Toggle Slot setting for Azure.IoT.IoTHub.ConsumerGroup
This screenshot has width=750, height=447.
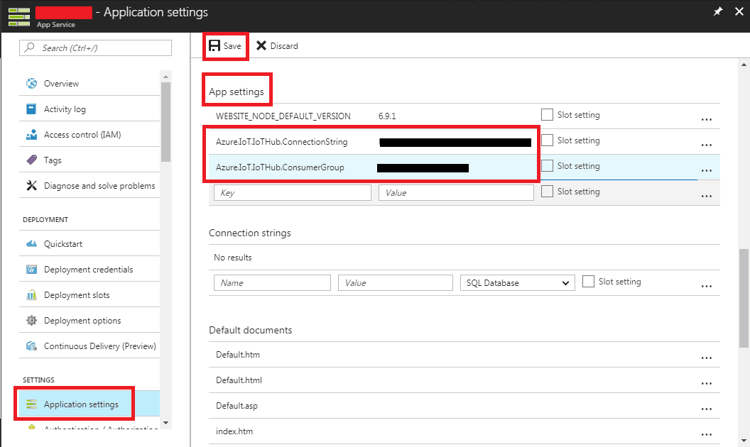[547, 165]
